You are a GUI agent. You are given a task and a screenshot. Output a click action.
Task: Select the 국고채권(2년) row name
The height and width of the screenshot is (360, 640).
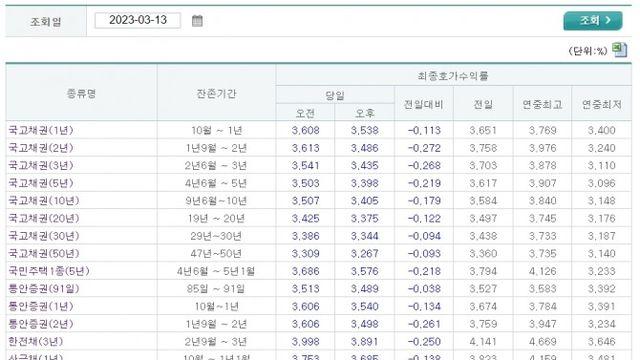point(41,148)
